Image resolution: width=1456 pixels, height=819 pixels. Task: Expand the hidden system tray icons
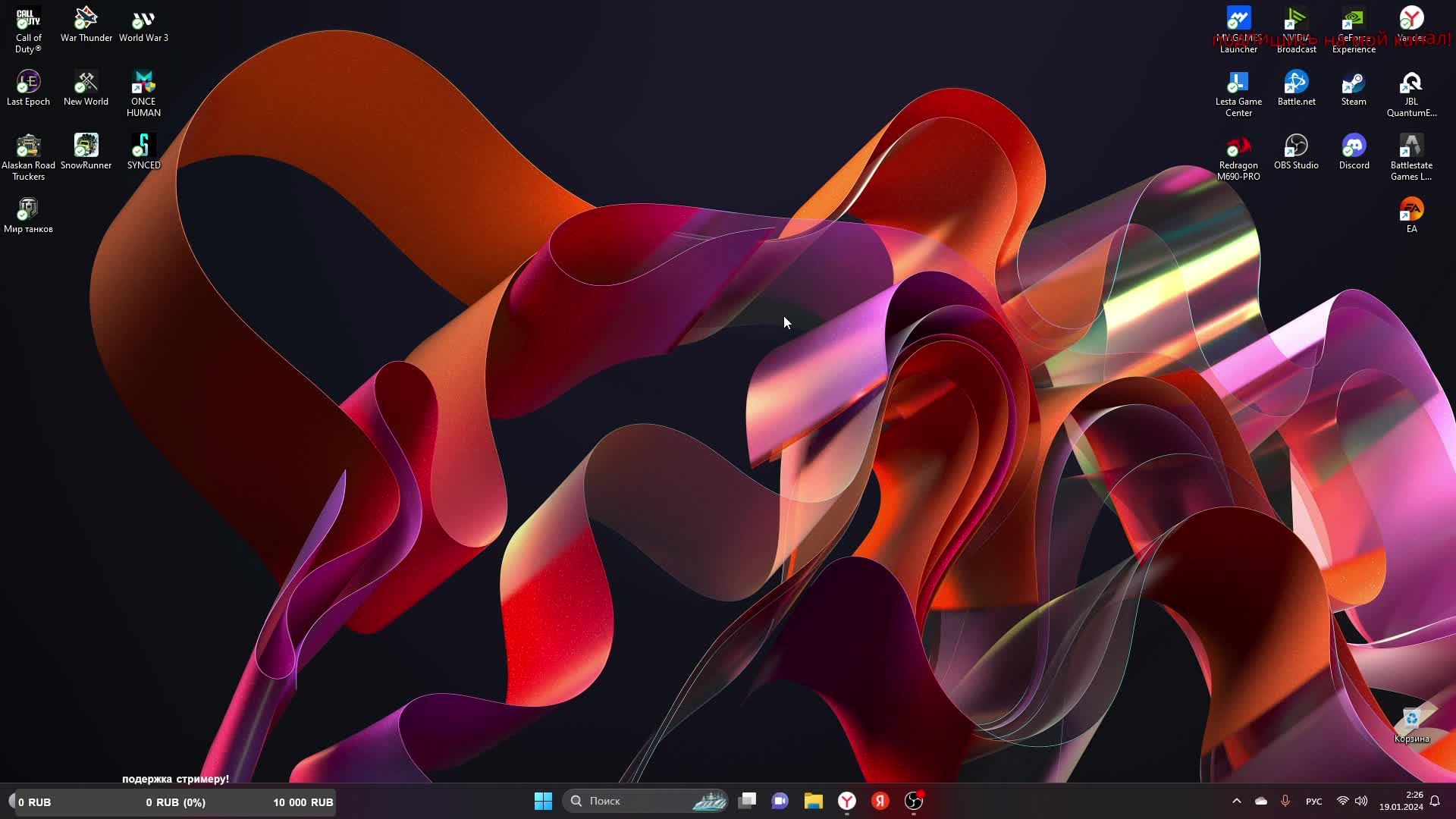pyautogui.click(x=1237, y=801)
